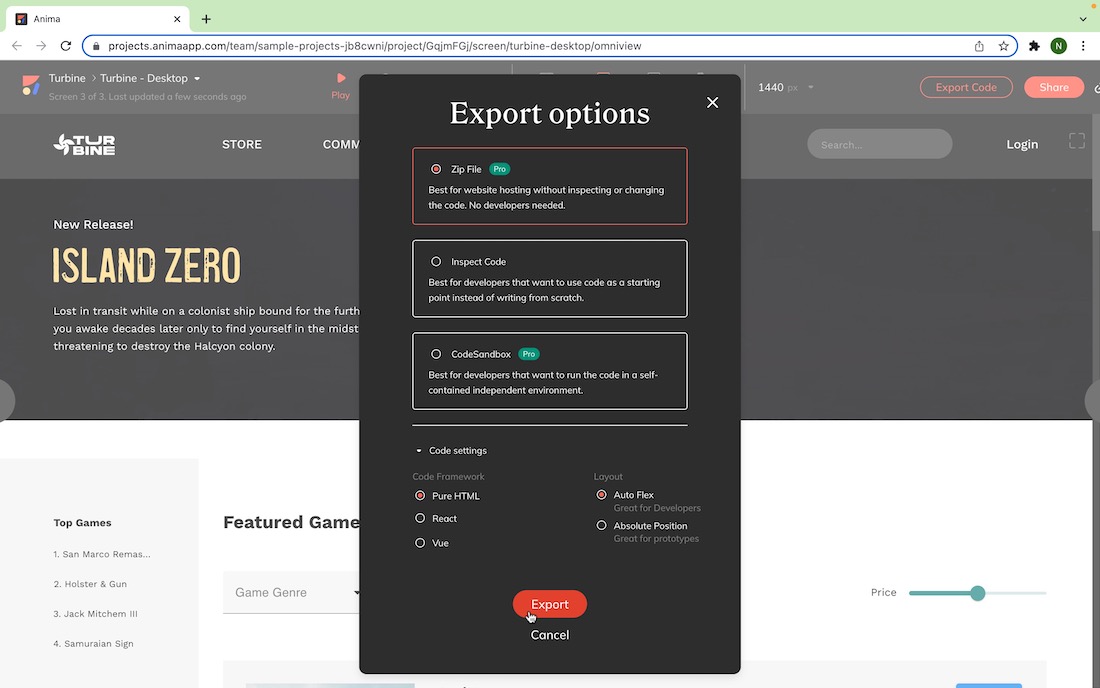Click the Anima logo icon
Image resolution: width=1100 pixels, height=688 pixels.
(31, 87)
